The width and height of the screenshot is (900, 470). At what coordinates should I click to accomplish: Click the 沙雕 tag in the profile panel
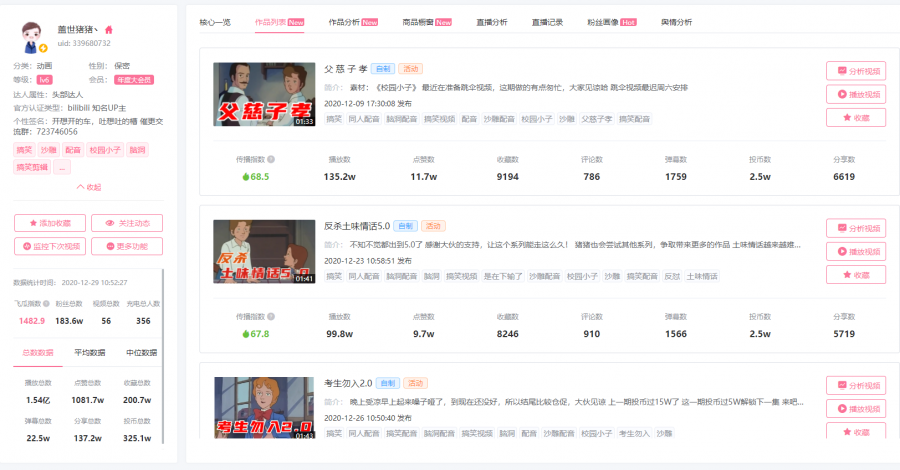[x=48, y=150]
